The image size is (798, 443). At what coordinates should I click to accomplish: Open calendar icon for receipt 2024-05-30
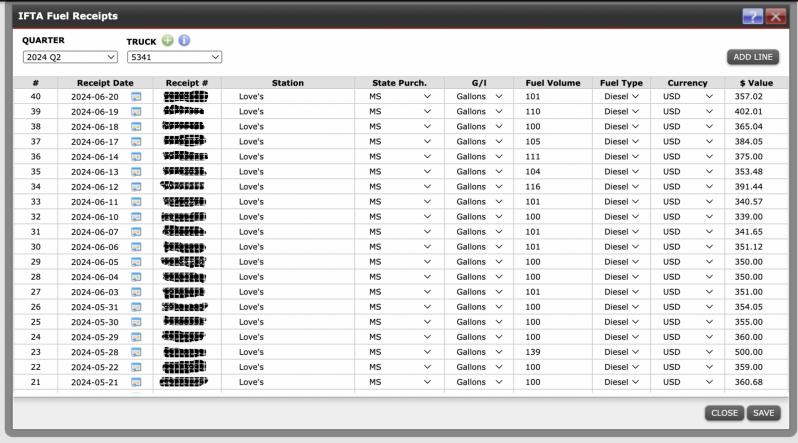pyautogui.click(x=136, y=322)
